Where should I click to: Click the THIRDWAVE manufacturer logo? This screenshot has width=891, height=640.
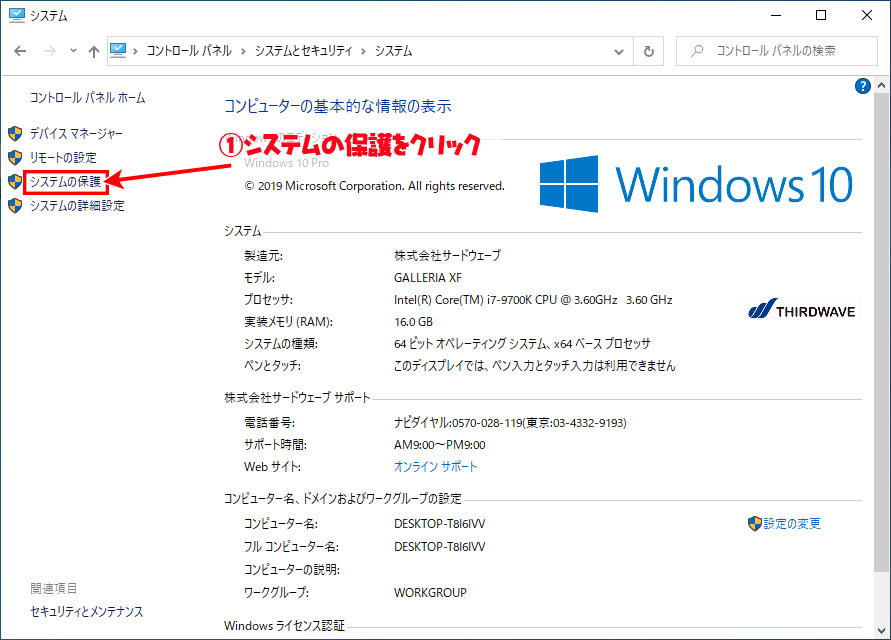tap(802, 309)
